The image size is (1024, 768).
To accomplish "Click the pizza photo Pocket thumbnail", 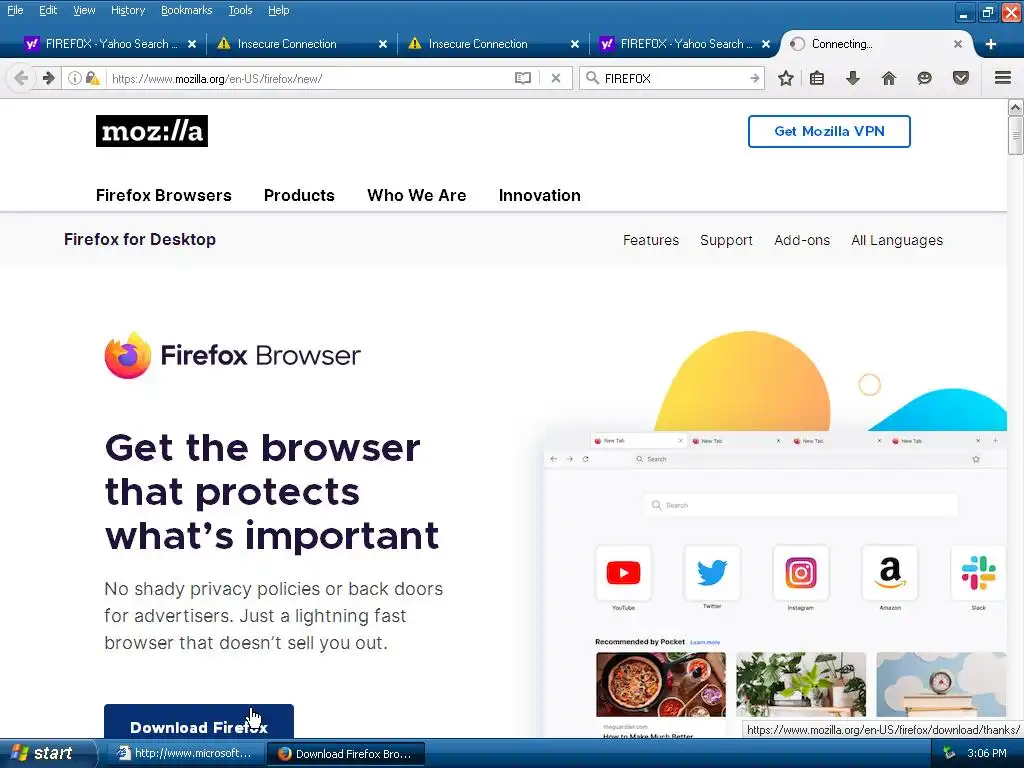I will tap(660, 684).
